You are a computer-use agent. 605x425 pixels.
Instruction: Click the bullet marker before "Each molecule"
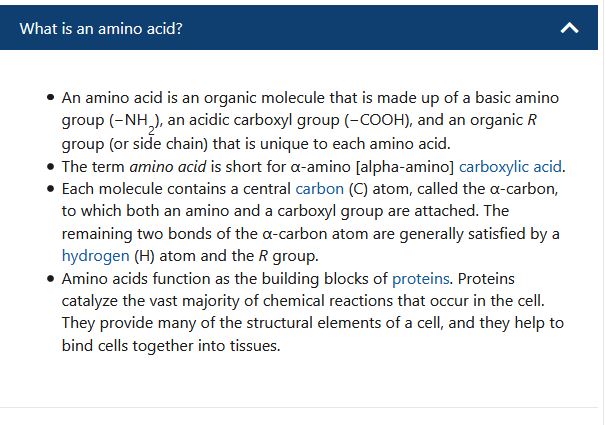click(x=50, y=189)
